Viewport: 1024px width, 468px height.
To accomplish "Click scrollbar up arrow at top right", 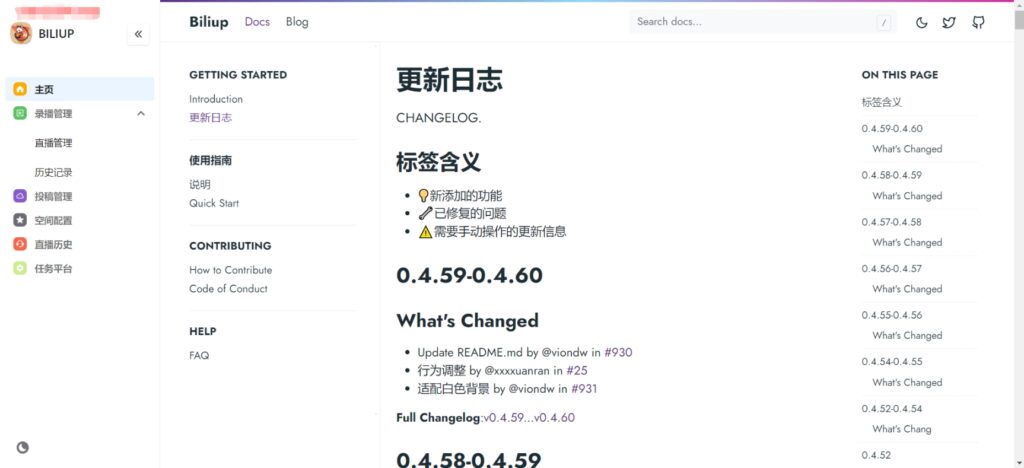I will (x=1019, y=5).
